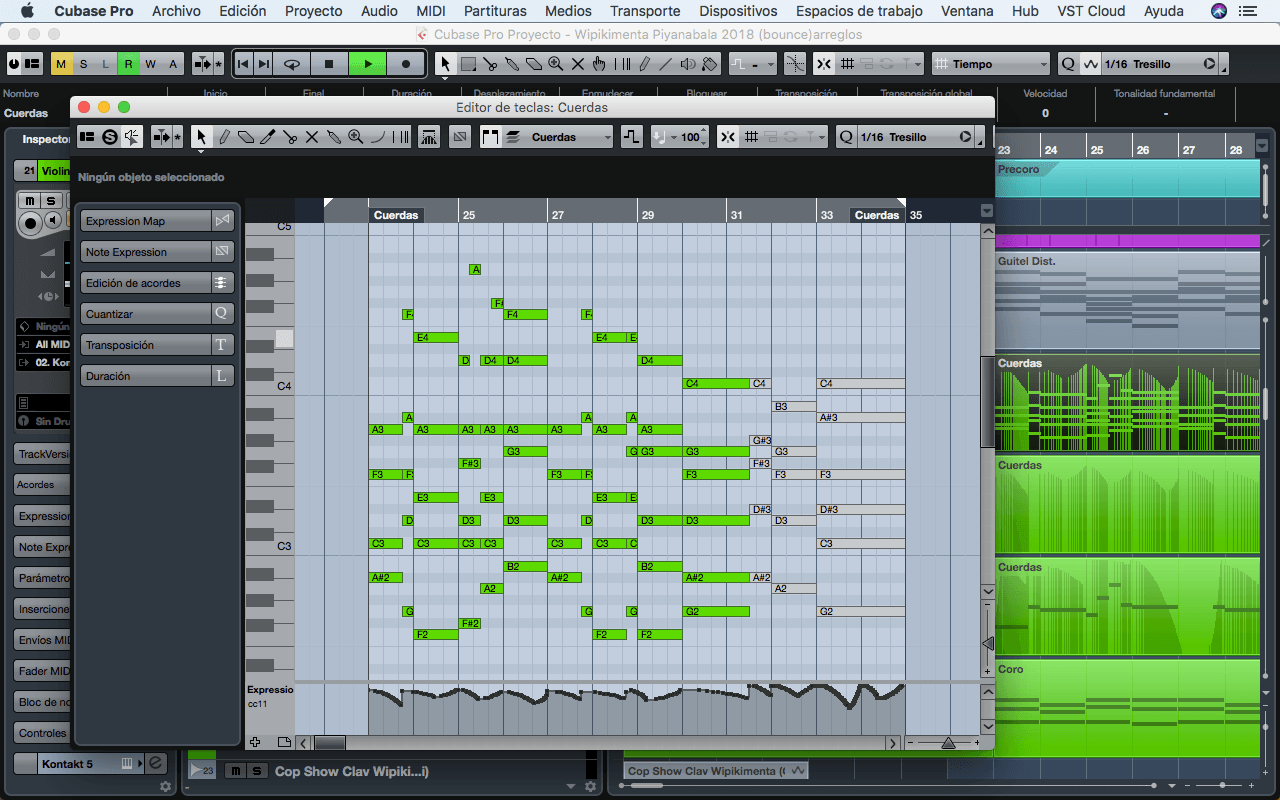Toggle global Write automation W button

(150, 64)
